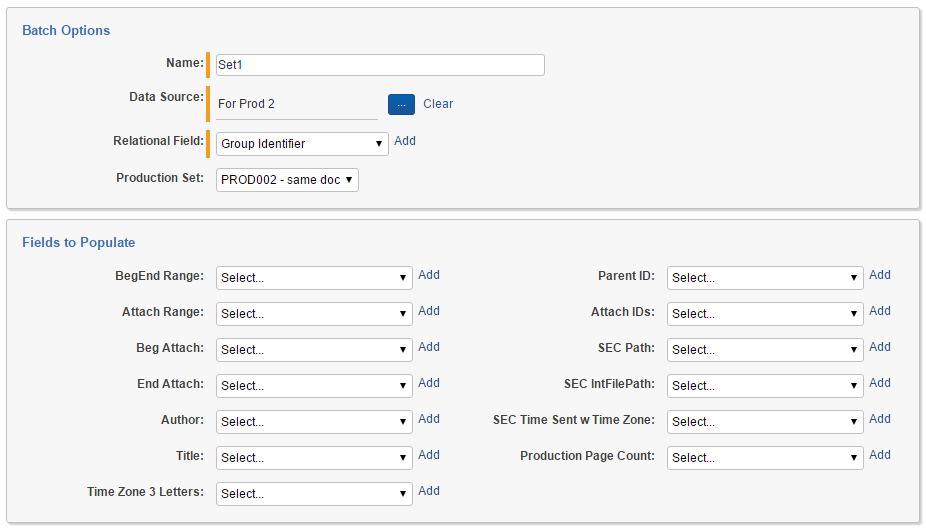
Task: Open the Beg Attach select list
Action: click(314, 350)
